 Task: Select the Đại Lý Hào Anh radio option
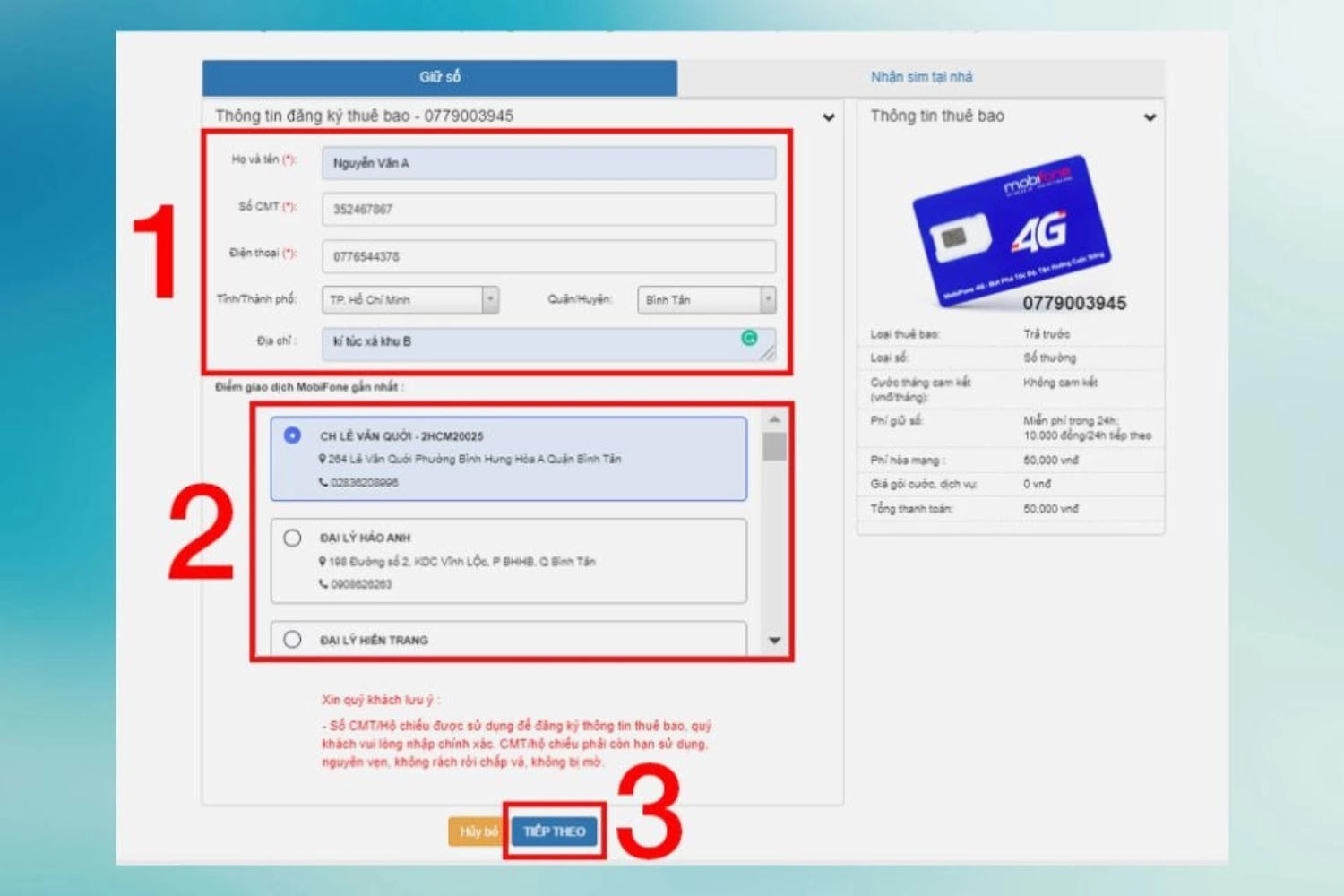pos(292,538)
